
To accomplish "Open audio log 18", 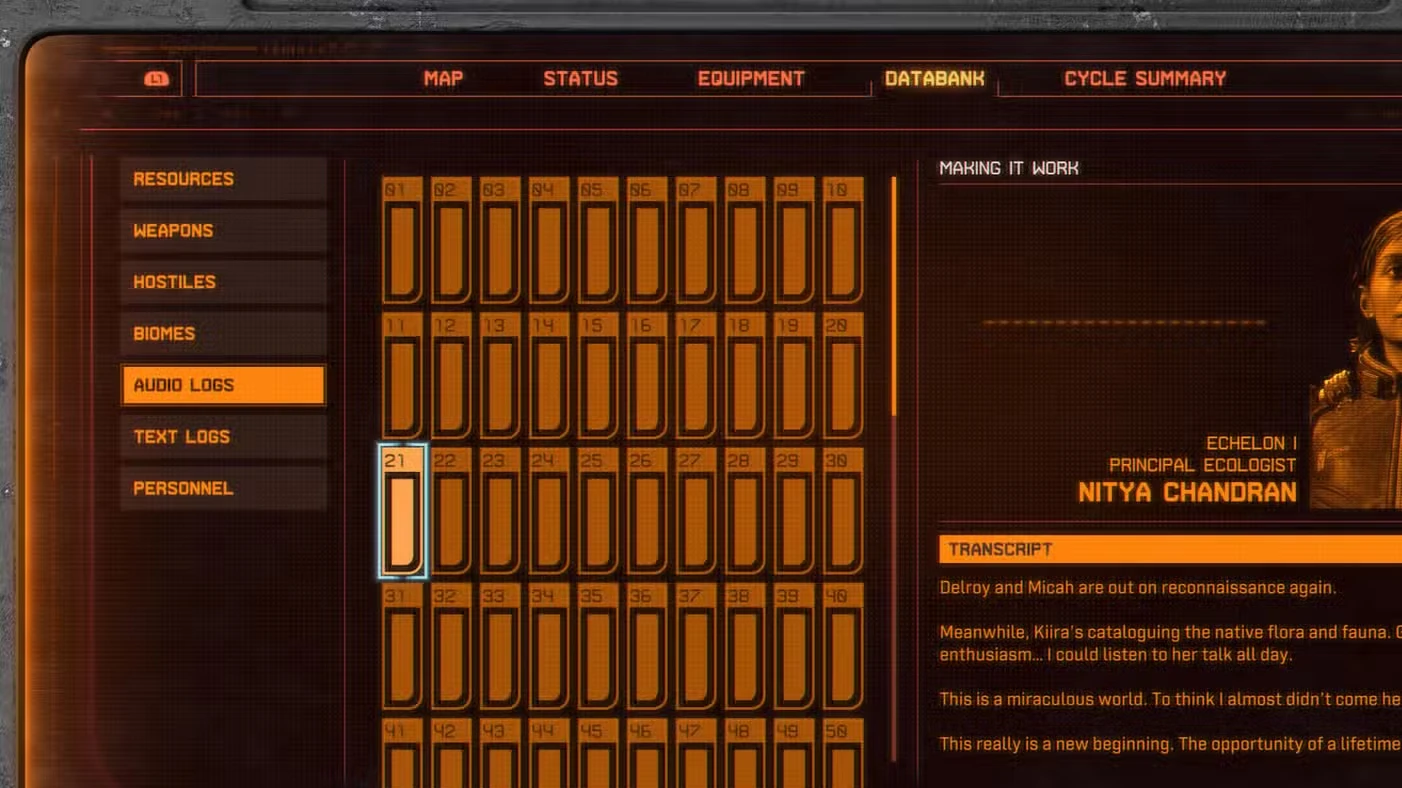I will (746, 376).
